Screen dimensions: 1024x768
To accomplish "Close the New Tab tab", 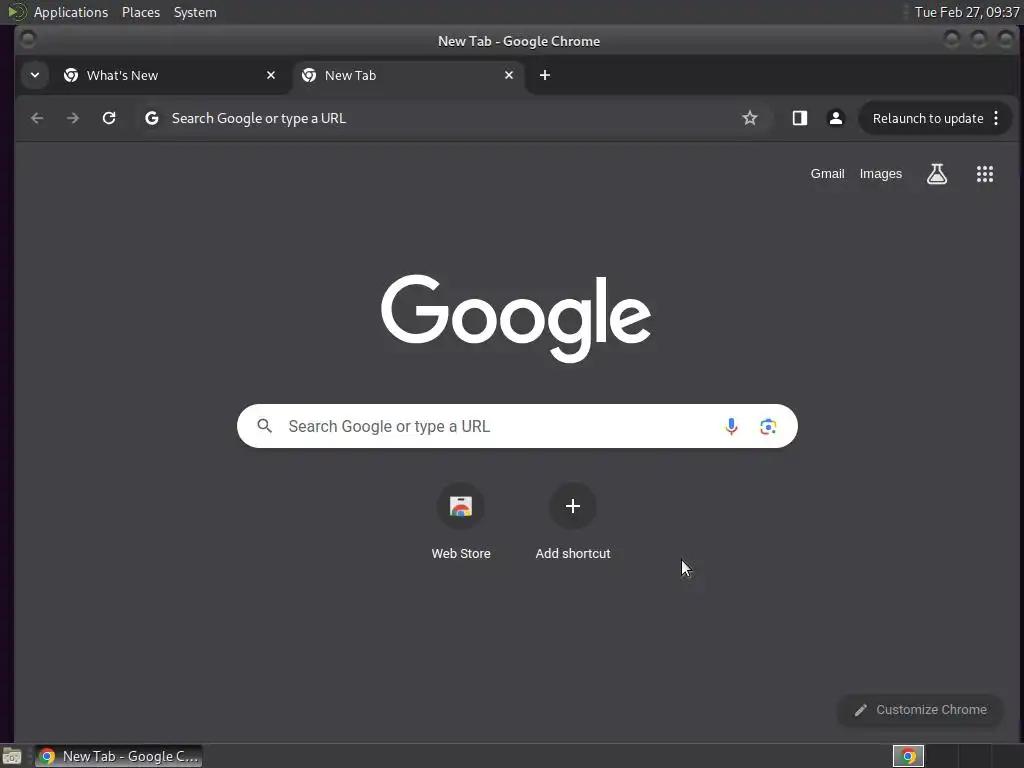I will pyautogui.click(x=509, y=75).
